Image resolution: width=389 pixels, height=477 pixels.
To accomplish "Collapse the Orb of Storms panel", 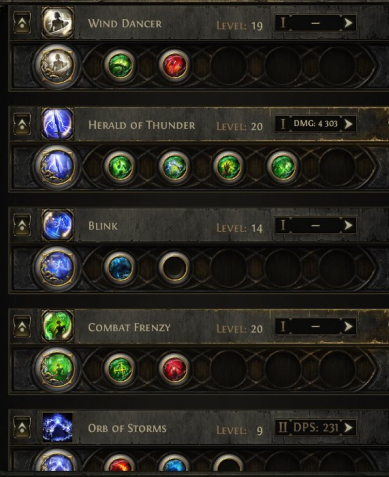I will coord(22,428).
